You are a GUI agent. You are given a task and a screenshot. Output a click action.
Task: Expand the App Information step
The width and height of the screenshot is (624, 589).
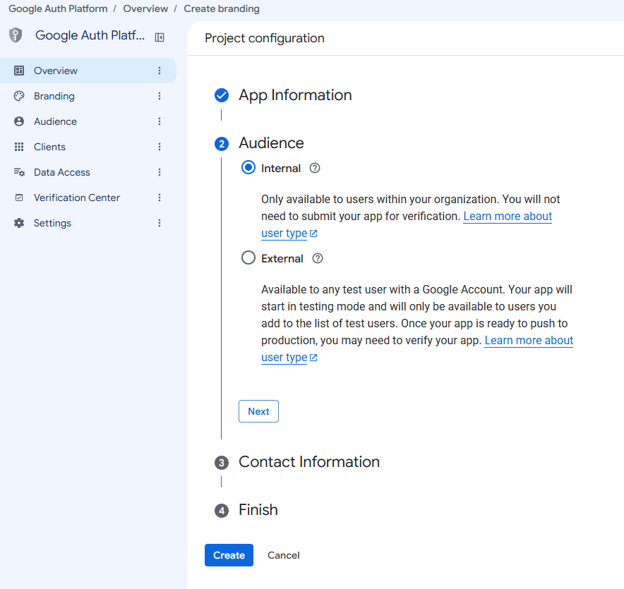point(295,95)
